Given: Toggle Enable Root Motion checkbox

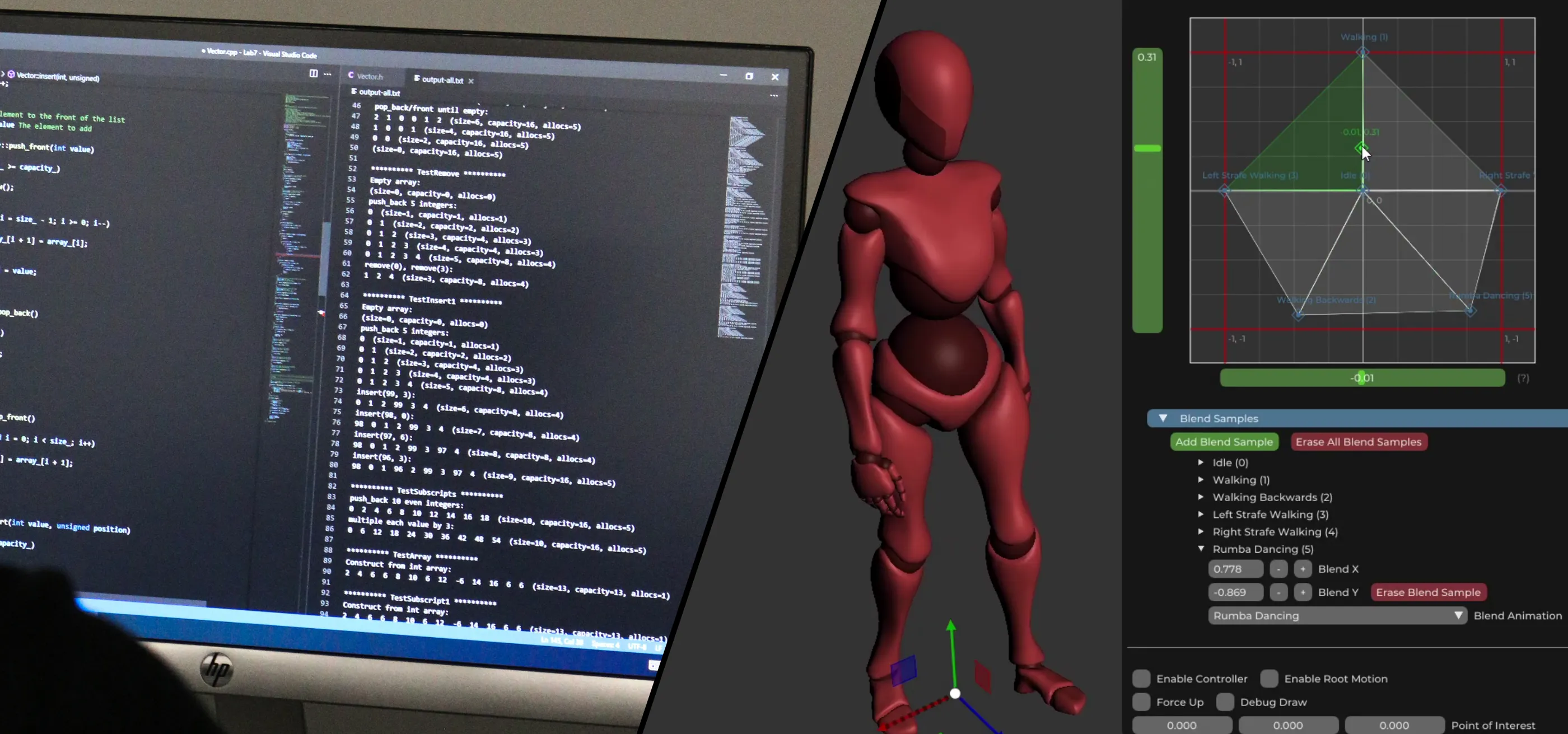Looking at the screenshot, I should (1267, 679).
